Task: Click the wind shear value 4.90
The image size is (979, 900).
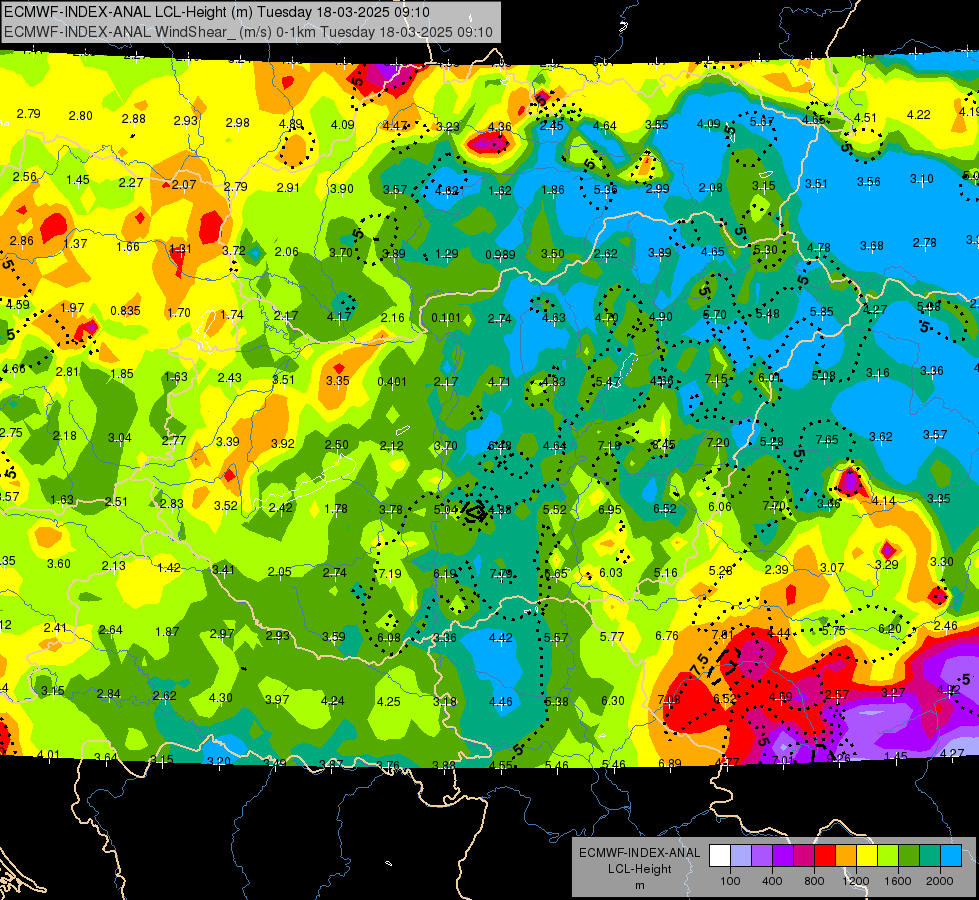Action: (661, 316)
